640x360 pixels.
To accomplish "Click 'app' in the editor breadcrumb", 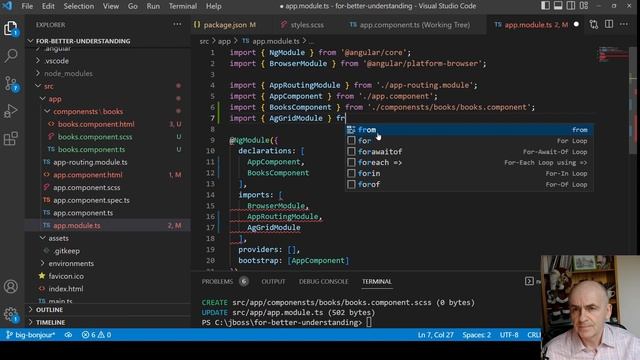I will pos(224,41).
